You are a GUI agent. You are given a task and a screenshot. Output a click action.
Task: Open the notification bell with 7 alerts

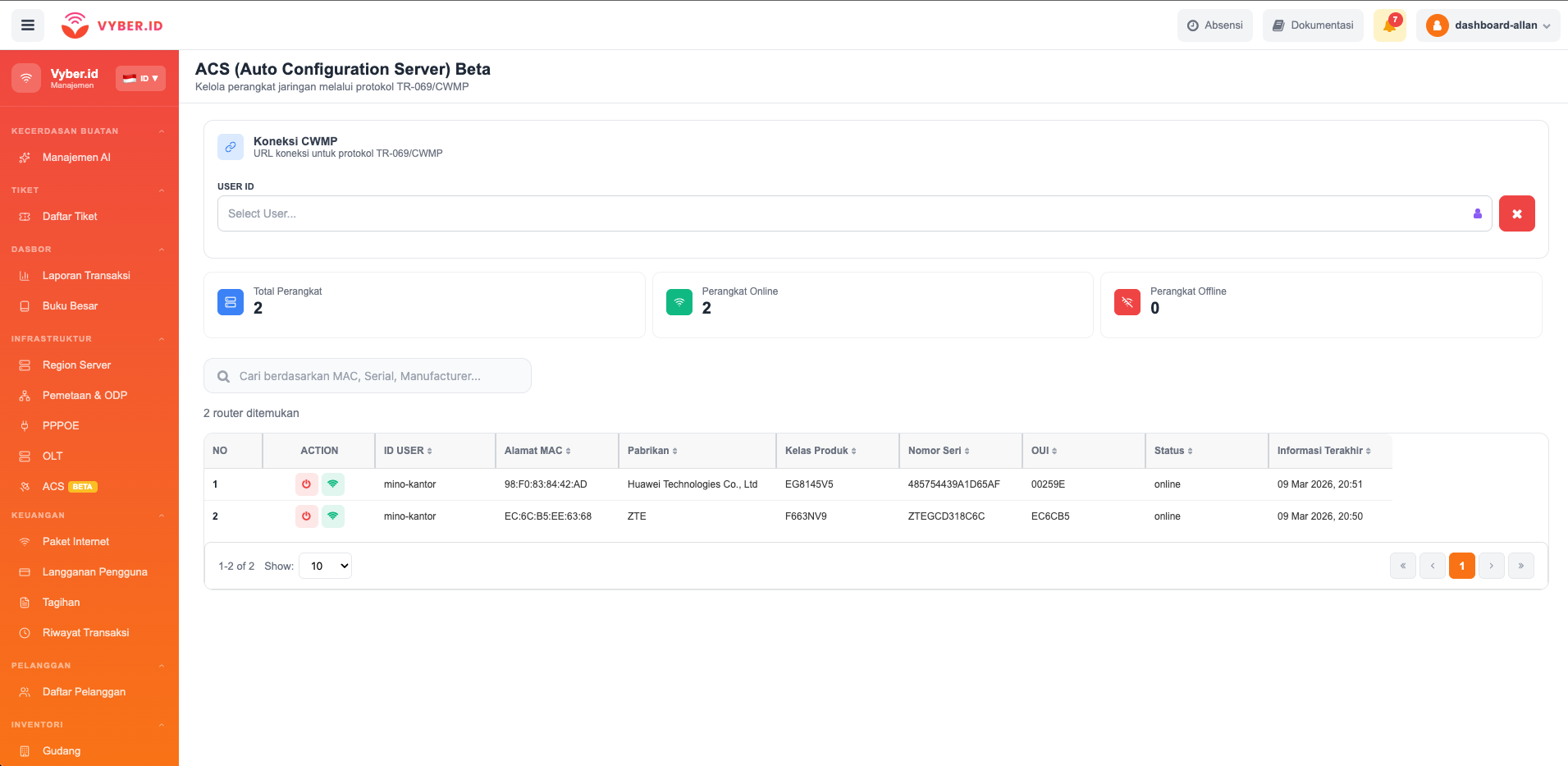[1388, 25]
